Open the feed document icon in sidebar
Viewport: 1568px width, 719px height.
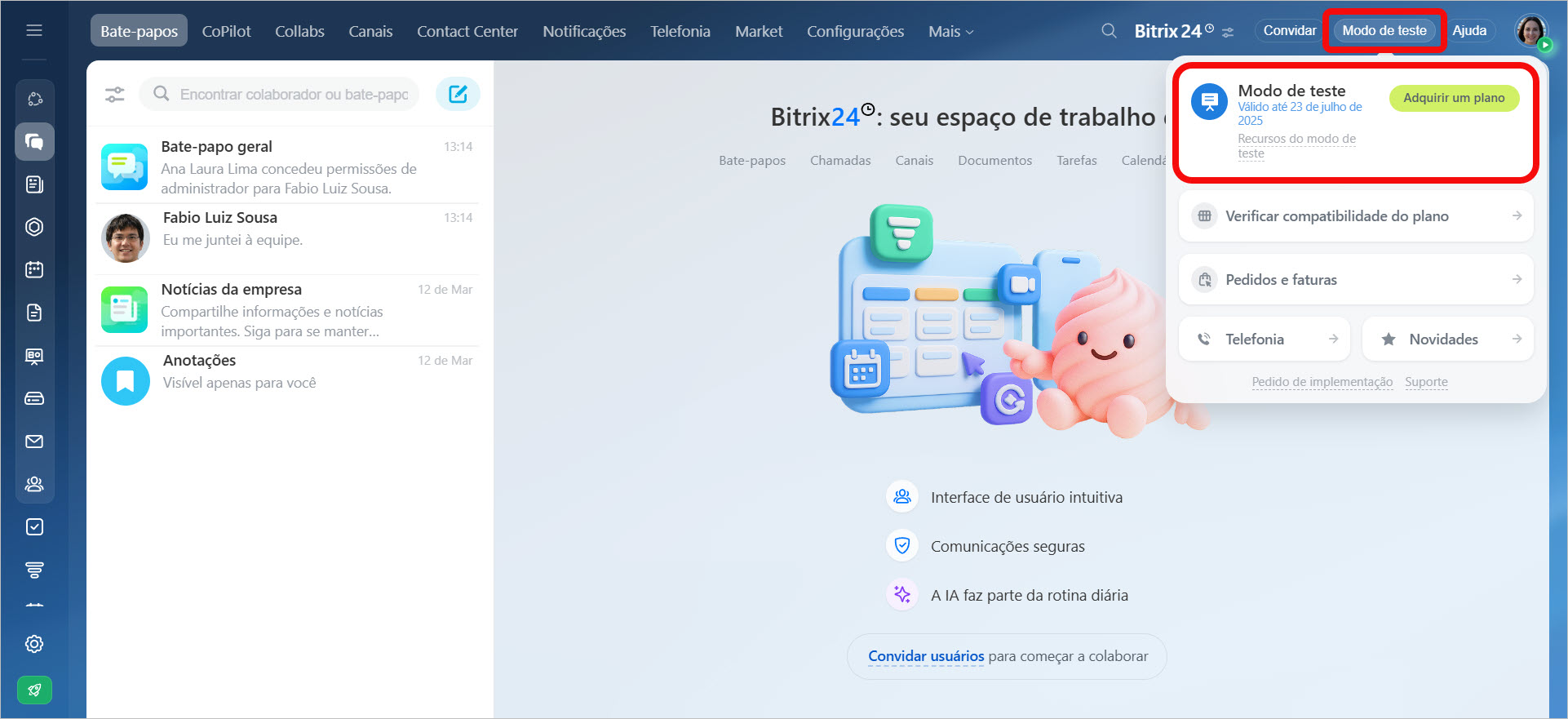pos(34,184)
